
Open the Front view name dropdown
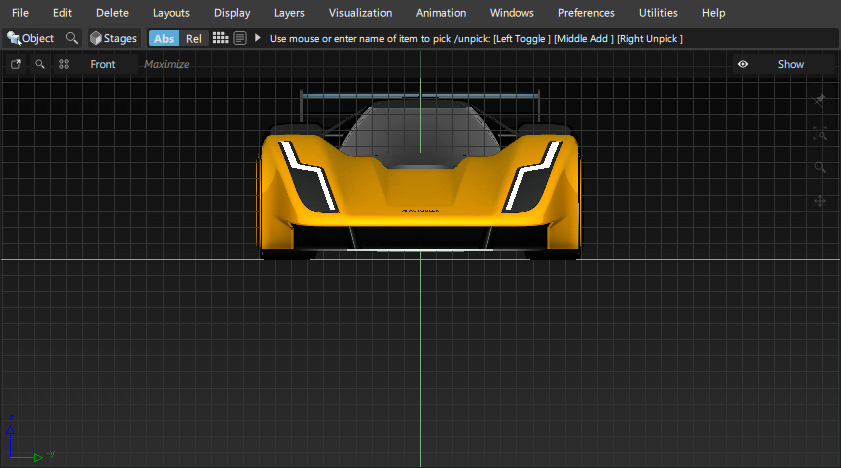[x=103, y=64]
